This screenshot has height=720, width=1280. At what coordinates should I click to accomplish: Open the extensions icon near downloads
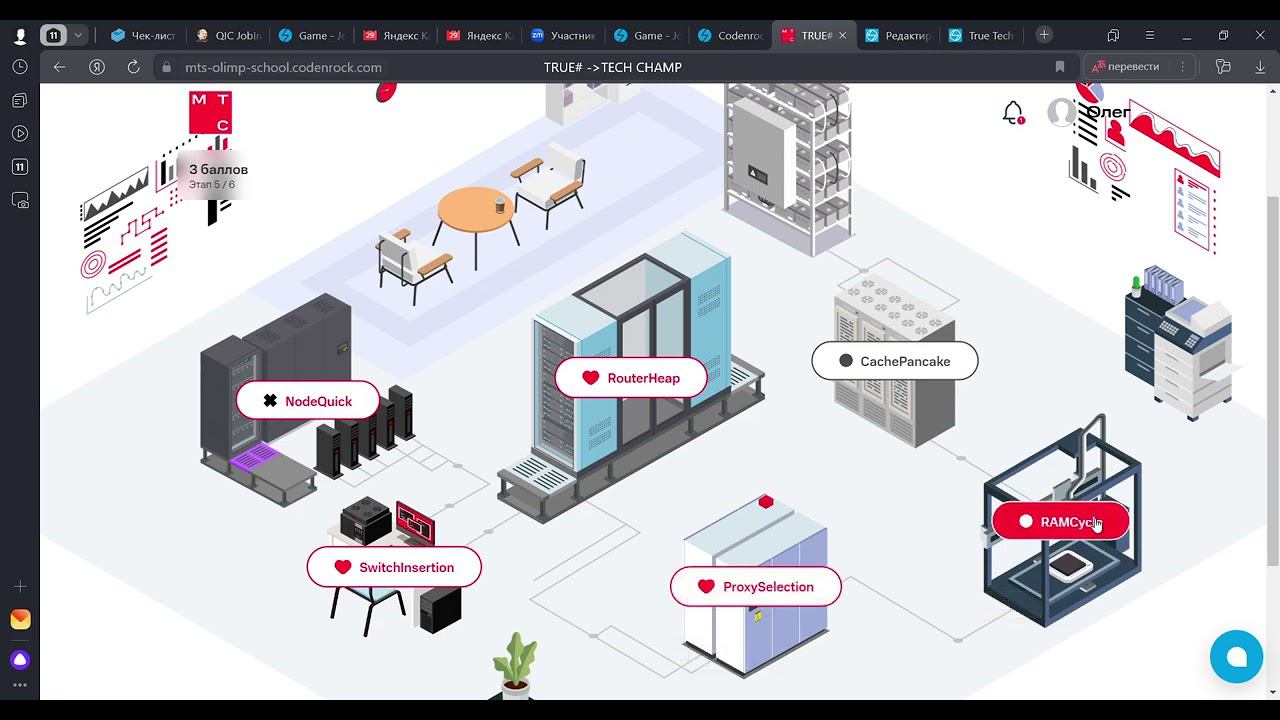click(x=1223, y=67)
